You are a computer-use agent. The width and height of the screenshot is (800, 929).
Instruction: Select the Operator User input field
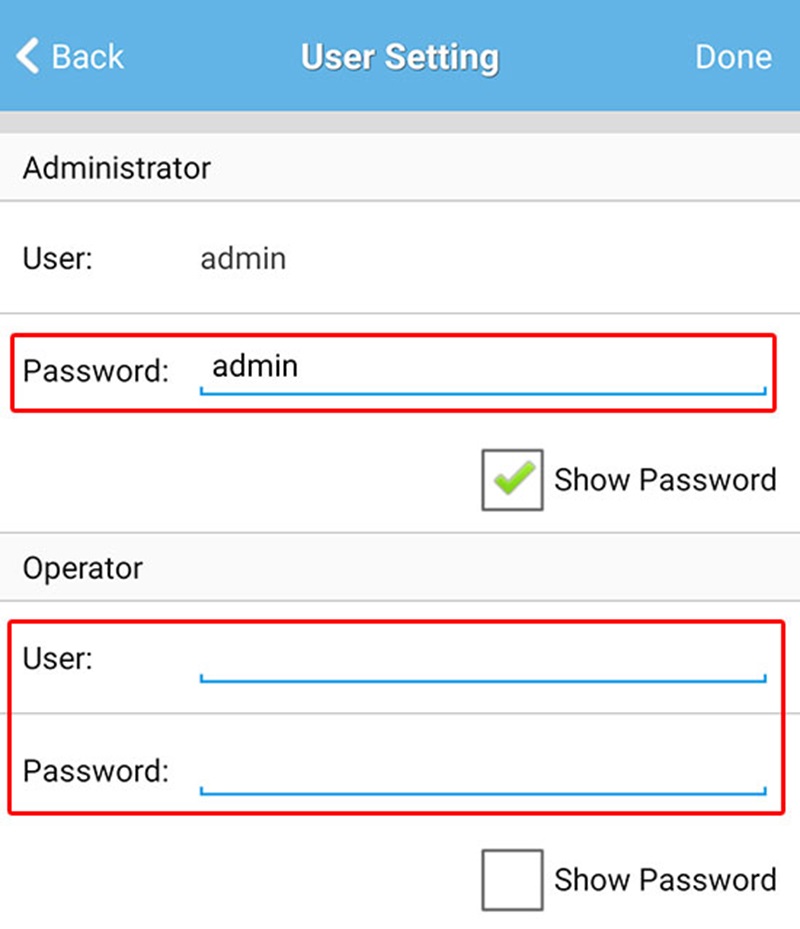tap(483, 660)
